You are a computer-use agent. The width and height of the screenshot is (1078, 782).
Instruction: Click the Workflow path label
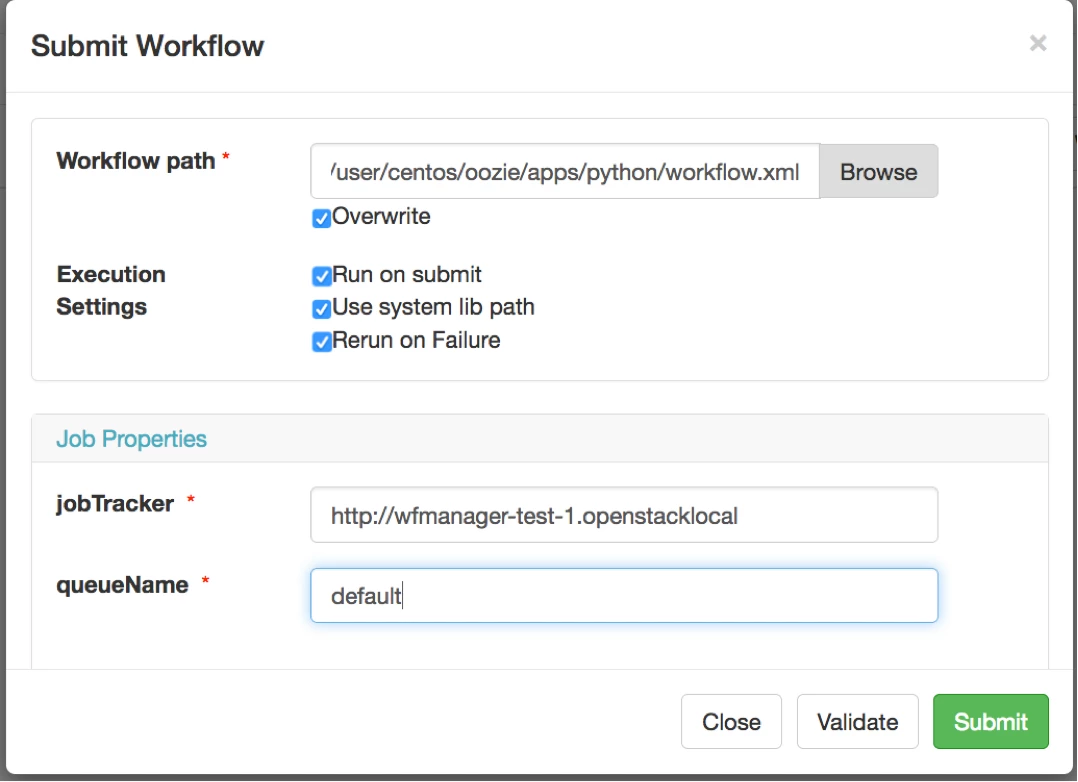tap(136, 161)
